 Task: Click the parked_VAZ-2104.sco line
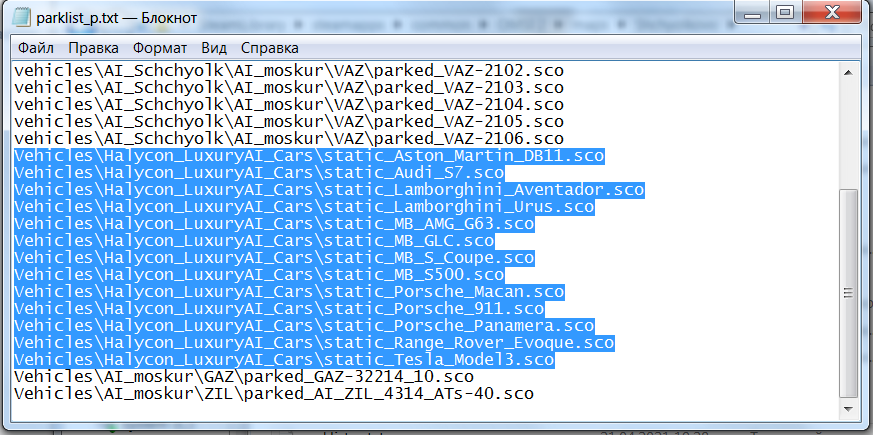point(289,105)
